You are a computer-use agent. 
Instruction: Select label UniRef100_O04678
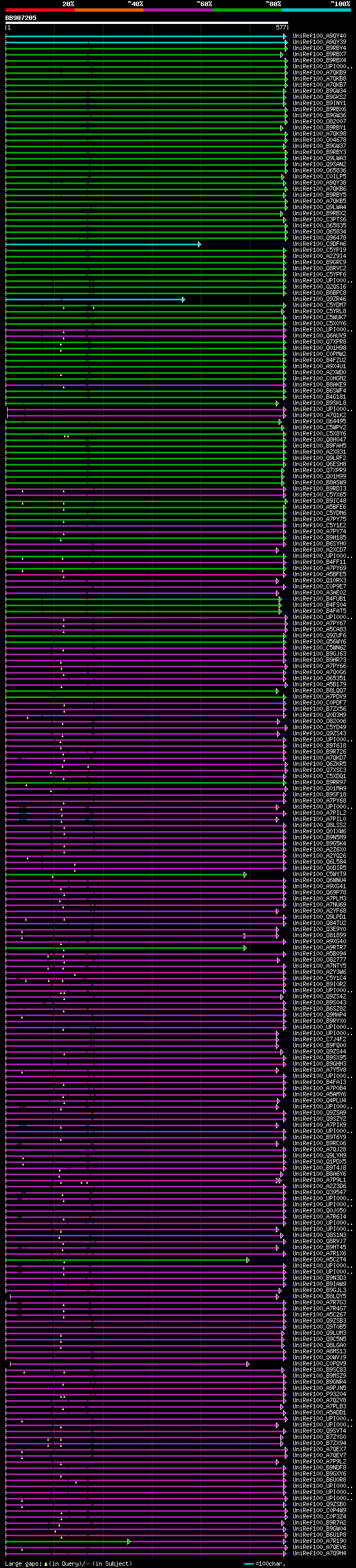(319, 140)
